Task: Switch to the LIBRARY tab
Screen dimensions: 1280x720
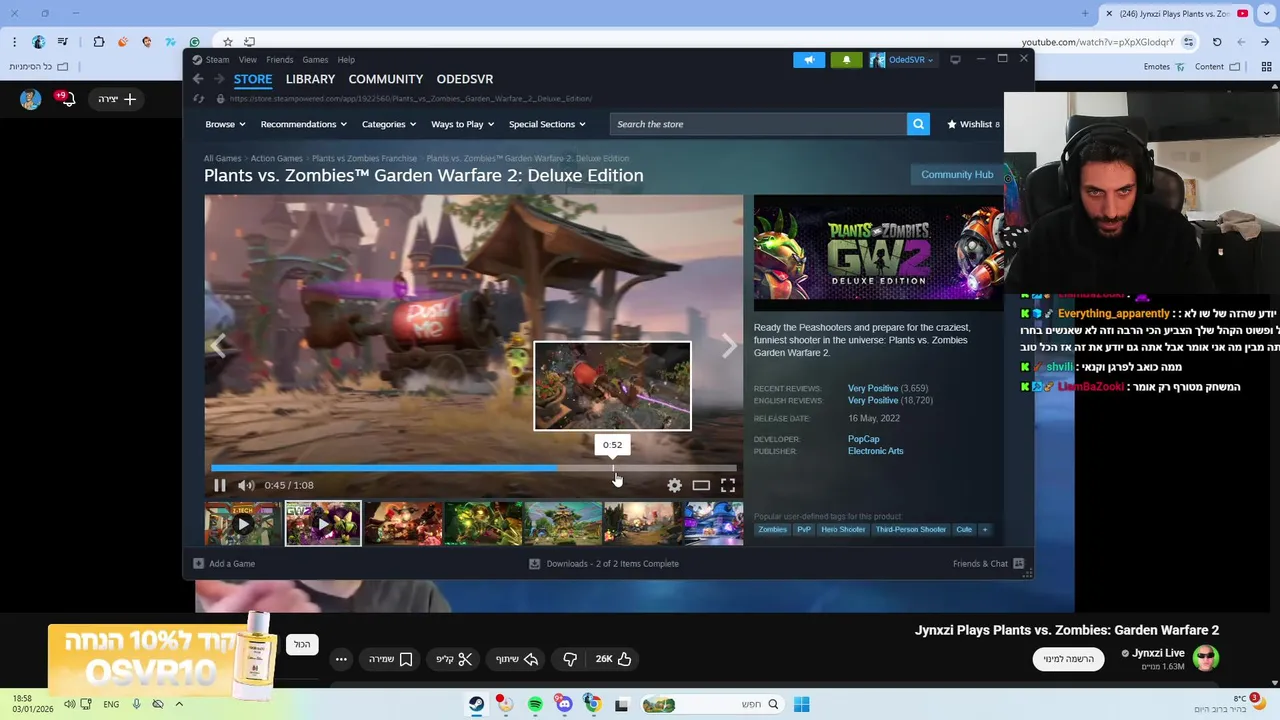Action: click(310, 79)
